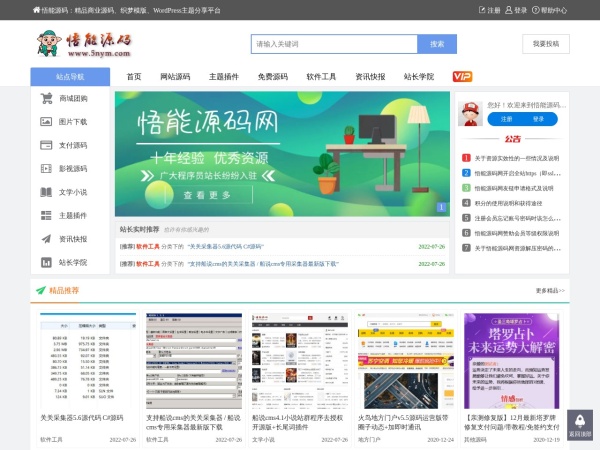Open the 登录 login link in top bar
Screen dimensions: 600x450
516,10
